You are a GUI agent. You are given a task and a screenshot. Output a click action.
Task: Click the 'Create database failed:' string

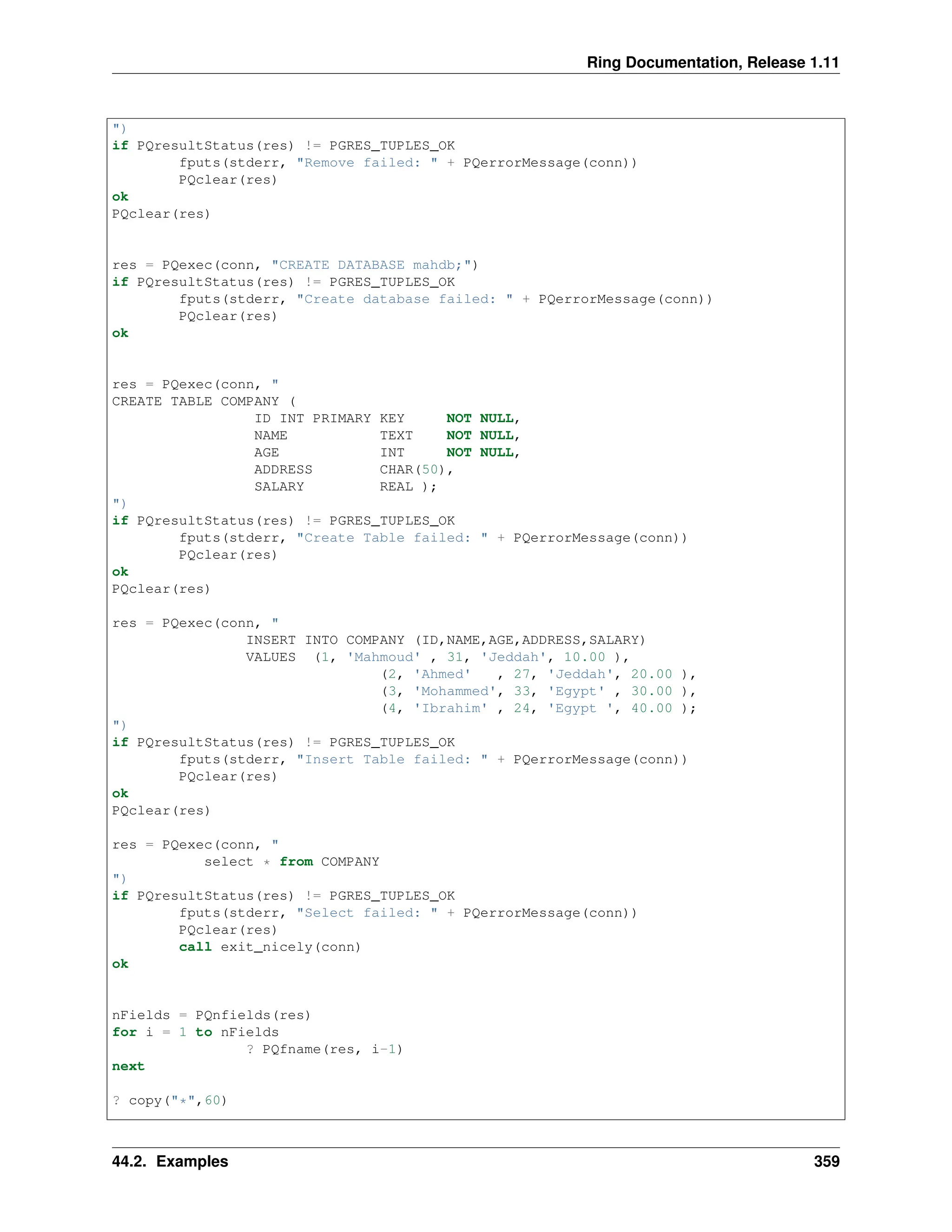coord(404,299)
